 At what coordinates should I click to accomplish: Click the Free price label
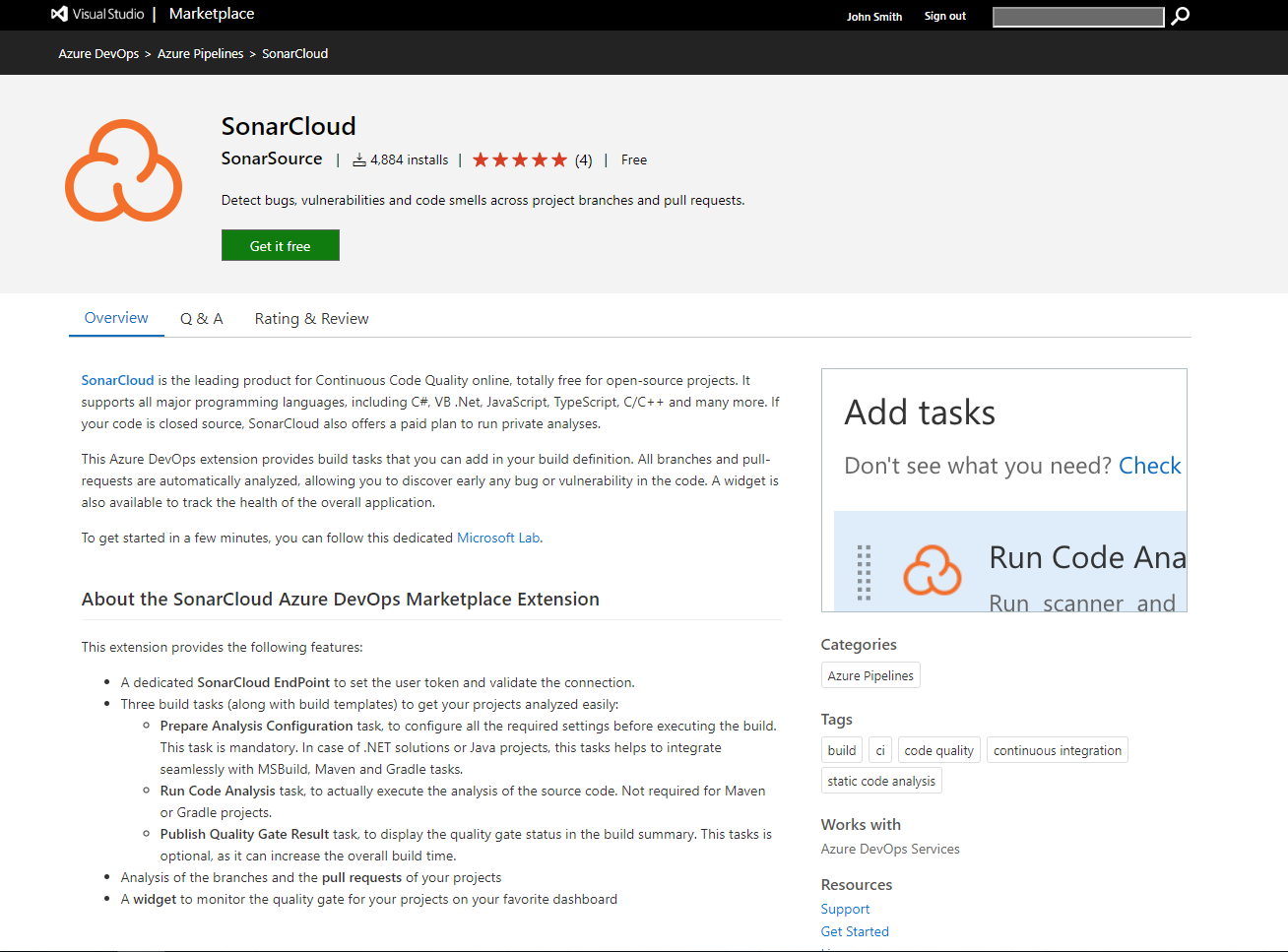tap(634, 159)
